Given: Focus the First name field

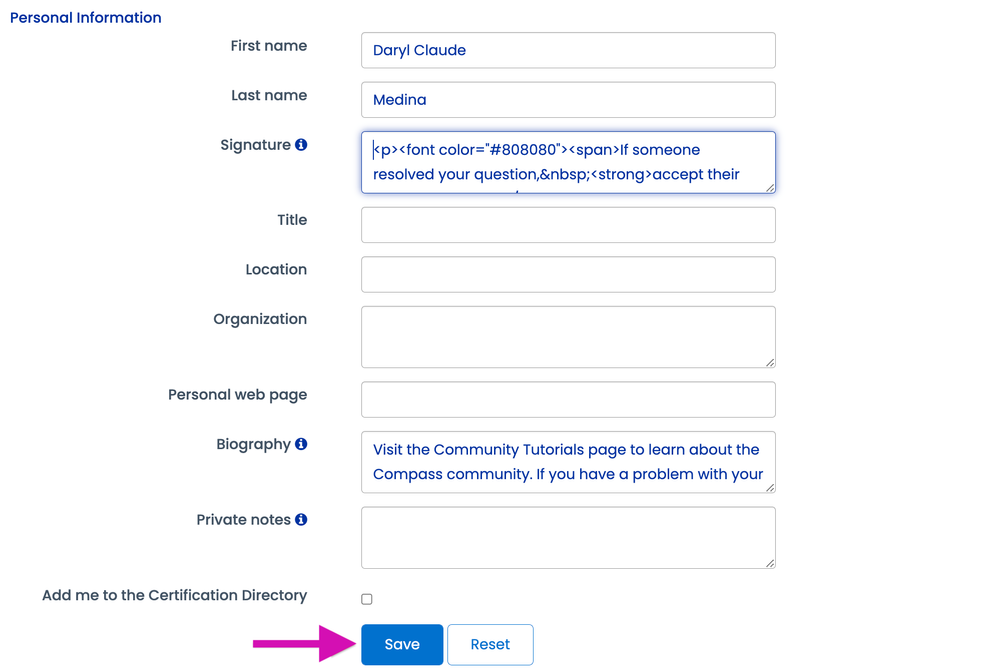Looking at the screenshot, I should pyautogui.click(x=568, y=50).
